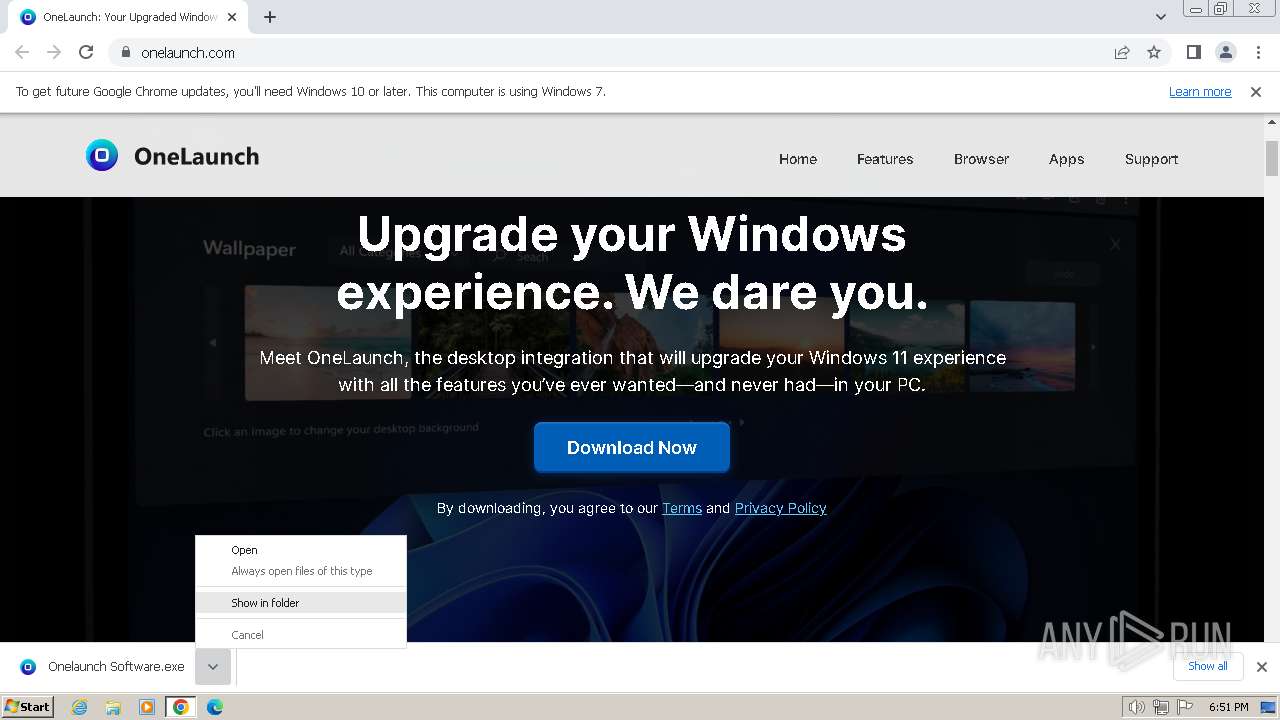Expand download item options arrow
The width and height of the screenshot is (1280, 720).
pyautogui.click(x=213, y=667)
